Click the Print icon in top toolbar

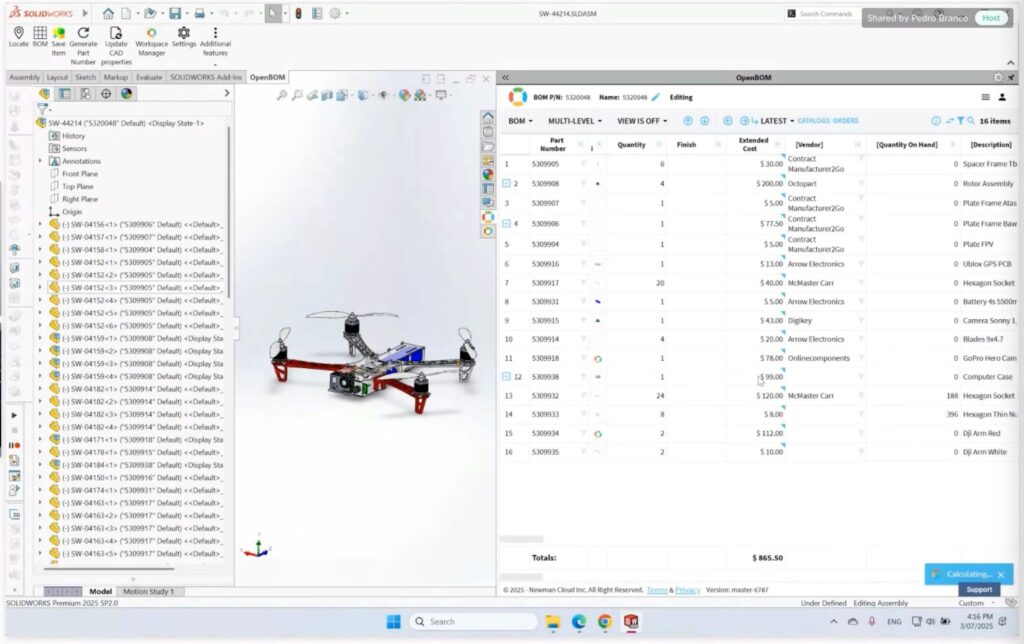200,13
